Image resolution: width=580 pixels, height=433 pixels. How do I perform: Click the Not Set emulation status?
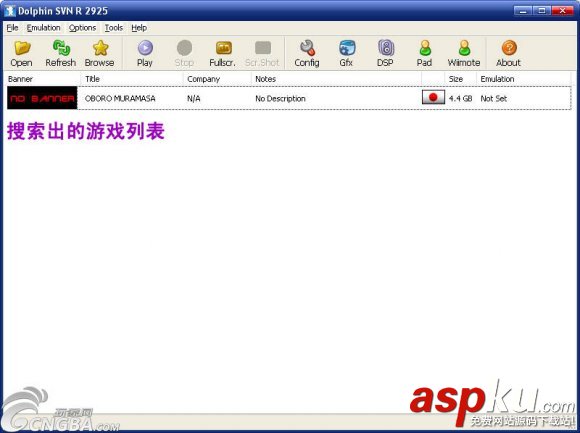pyautogui.click(x=493, y=98)
